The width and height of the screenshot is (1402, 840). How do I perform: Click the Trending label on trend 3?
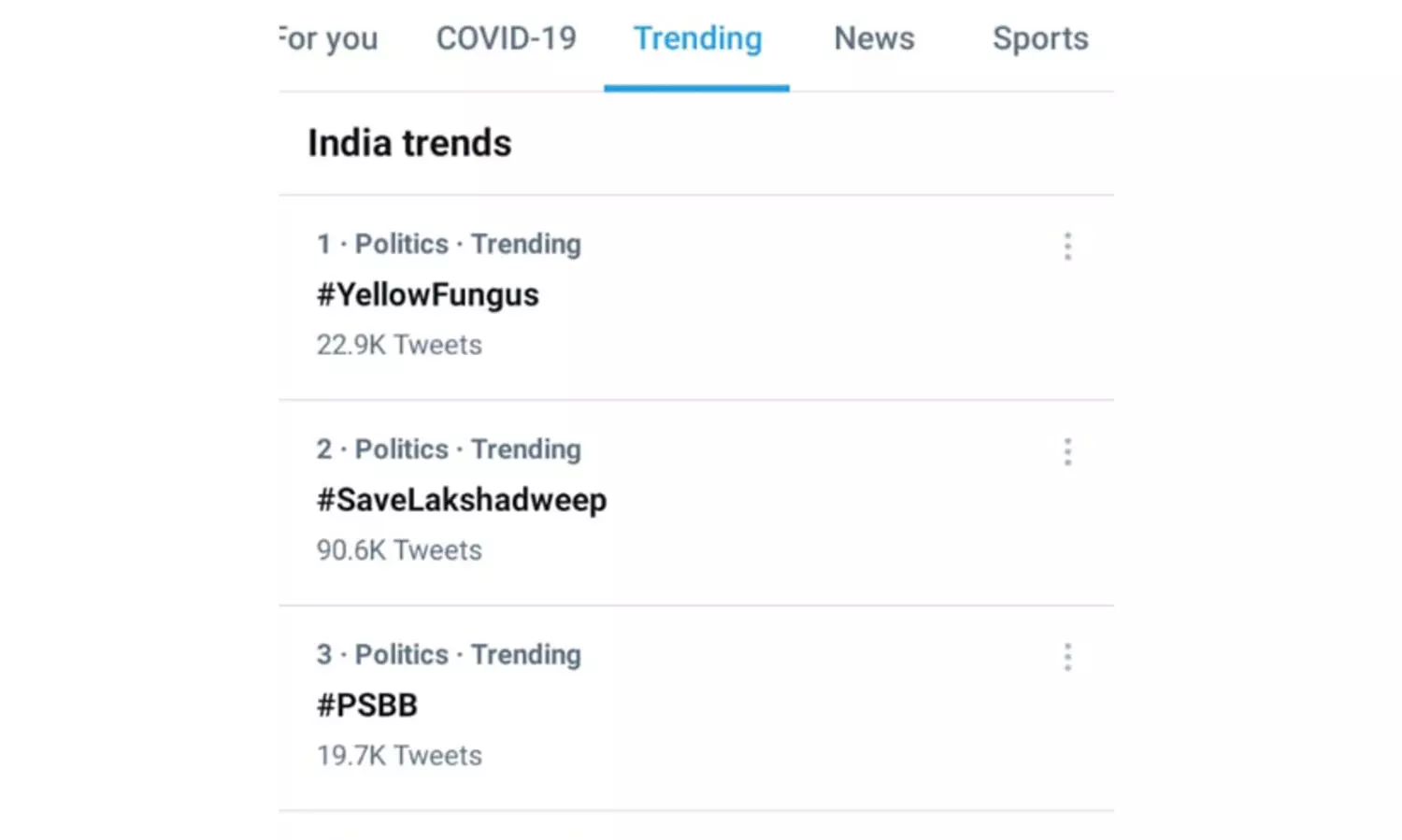[525, 655]
